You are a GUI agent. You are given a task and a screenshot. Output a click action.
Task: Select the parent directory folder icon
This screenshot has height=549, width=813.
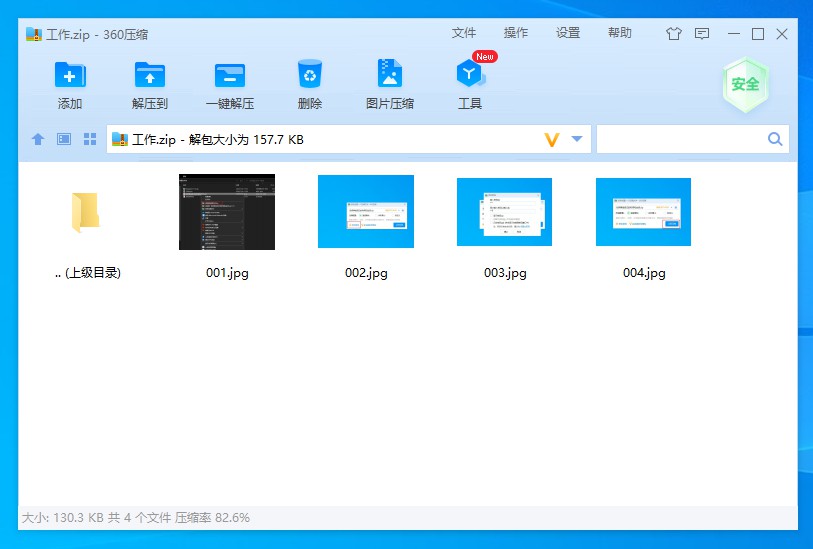[x=86, y=212]
